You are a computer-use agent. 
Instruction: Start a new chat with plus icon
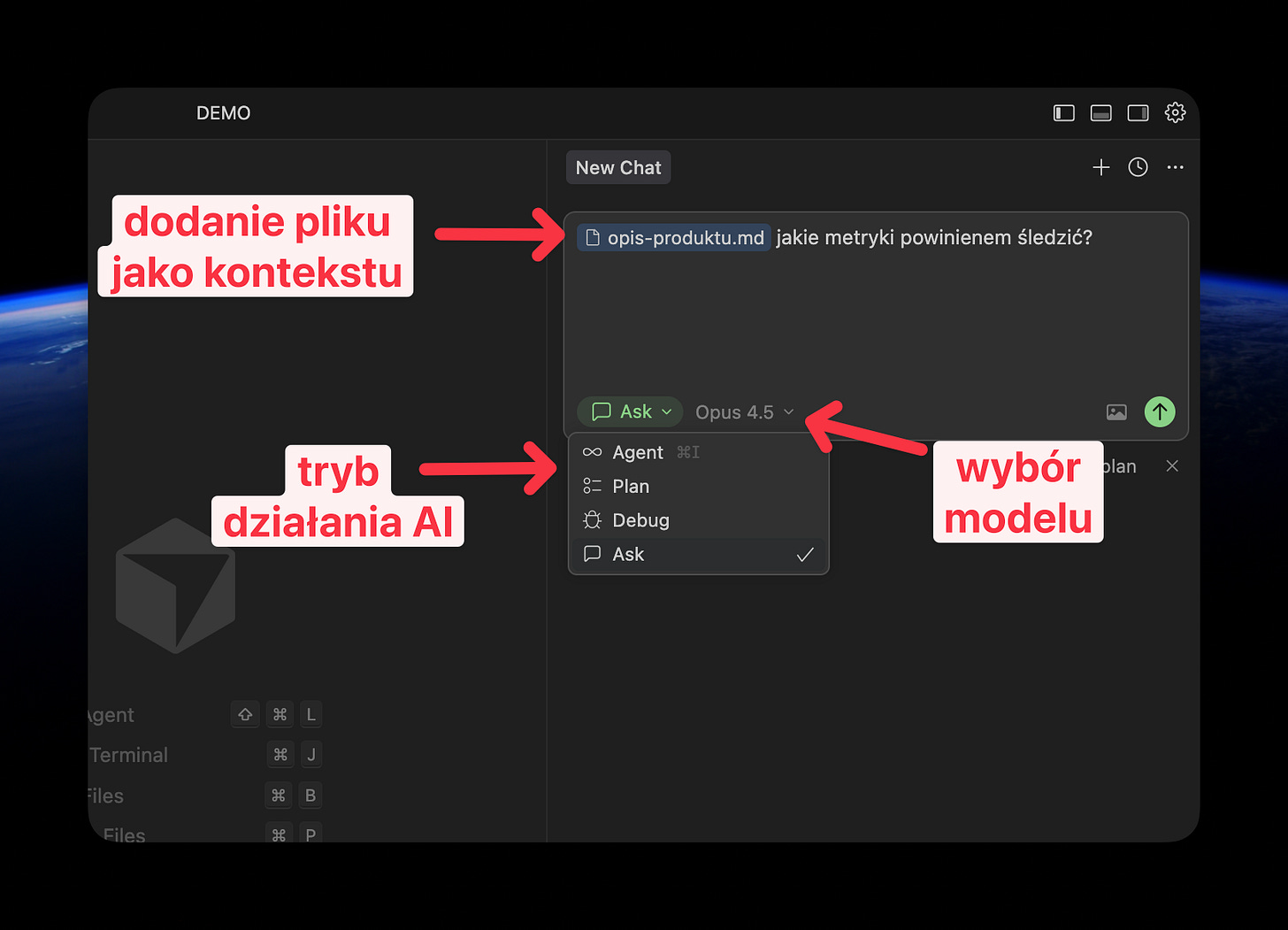coord(1100,167)
